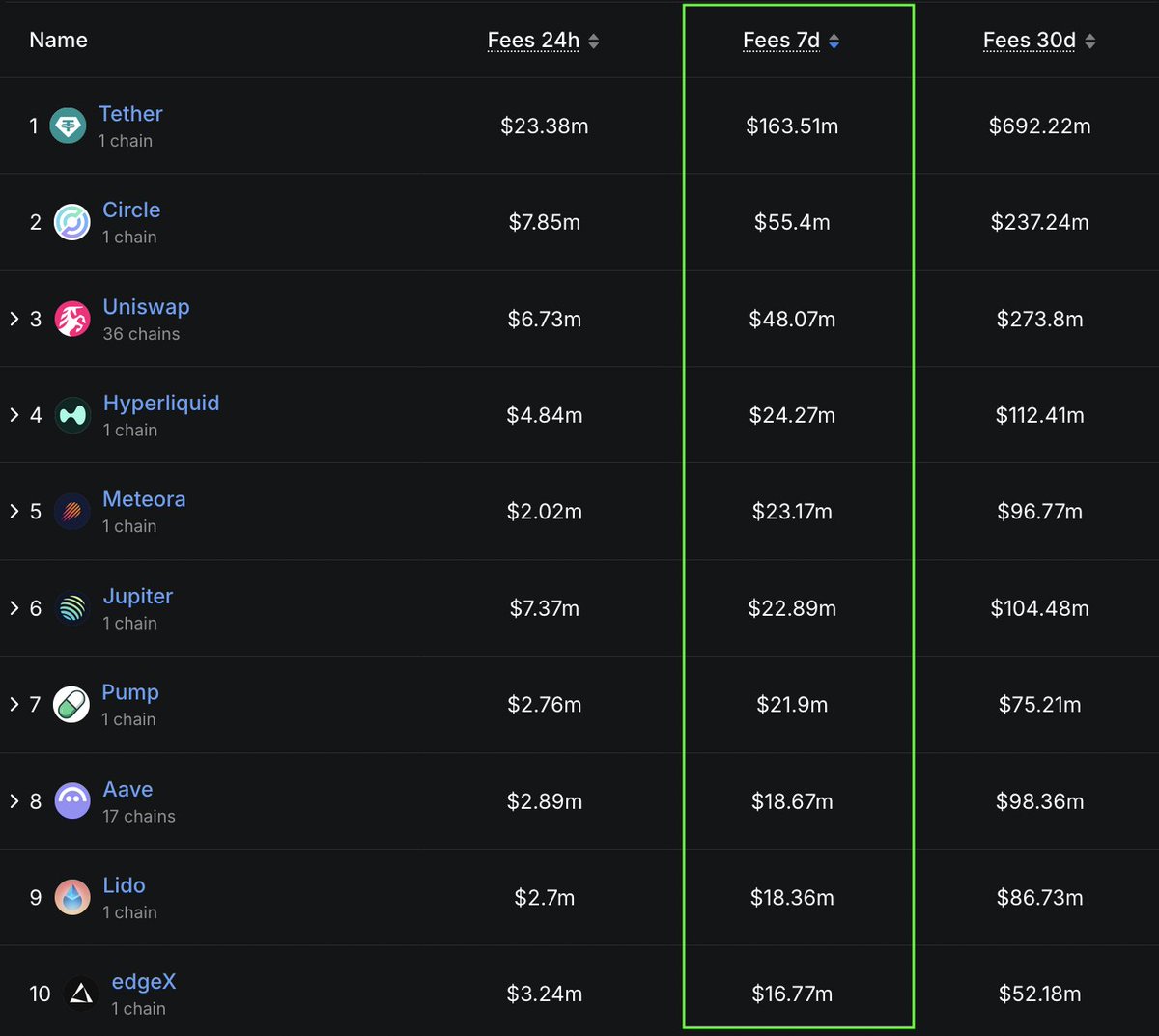Click the Lido flame logo

click(71, 898)
